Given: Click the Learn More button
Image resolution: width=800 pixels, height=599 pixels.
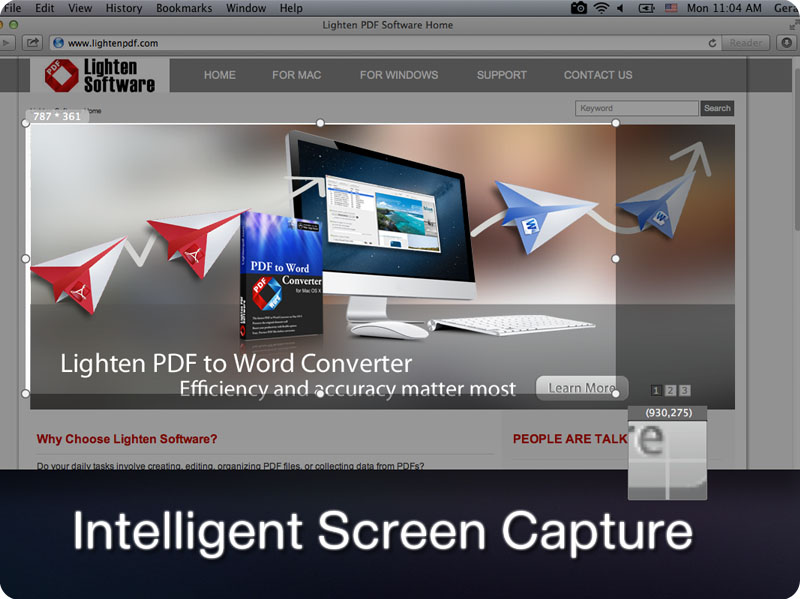Looking at the screenshot, I should click(x=582, y=388).
